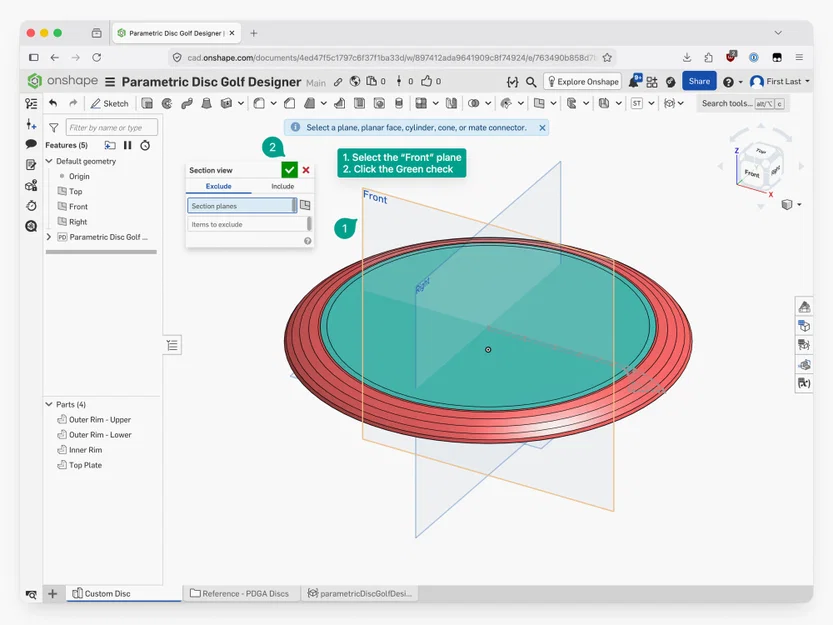
Task: Select the Loft tool
Action: tap(206, 104)
